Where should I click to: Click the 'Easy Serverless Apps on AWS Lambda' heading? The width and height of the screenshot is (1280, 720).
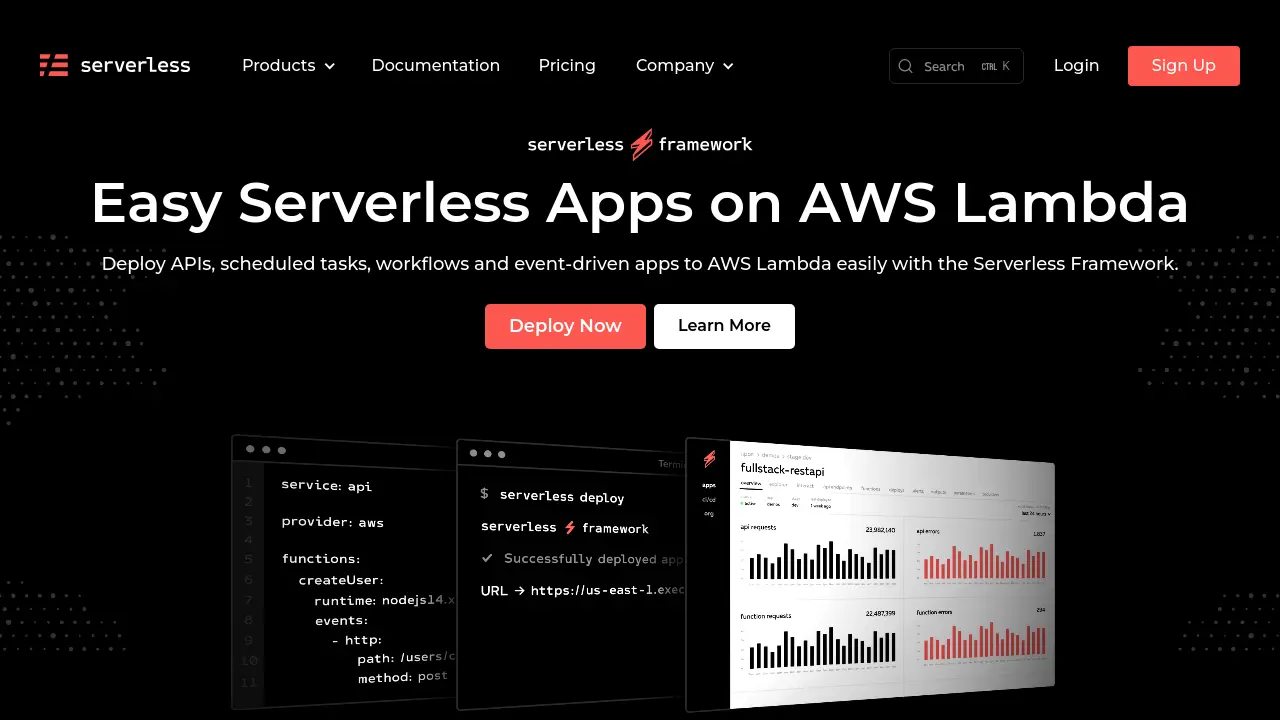[x=640, y=203]
